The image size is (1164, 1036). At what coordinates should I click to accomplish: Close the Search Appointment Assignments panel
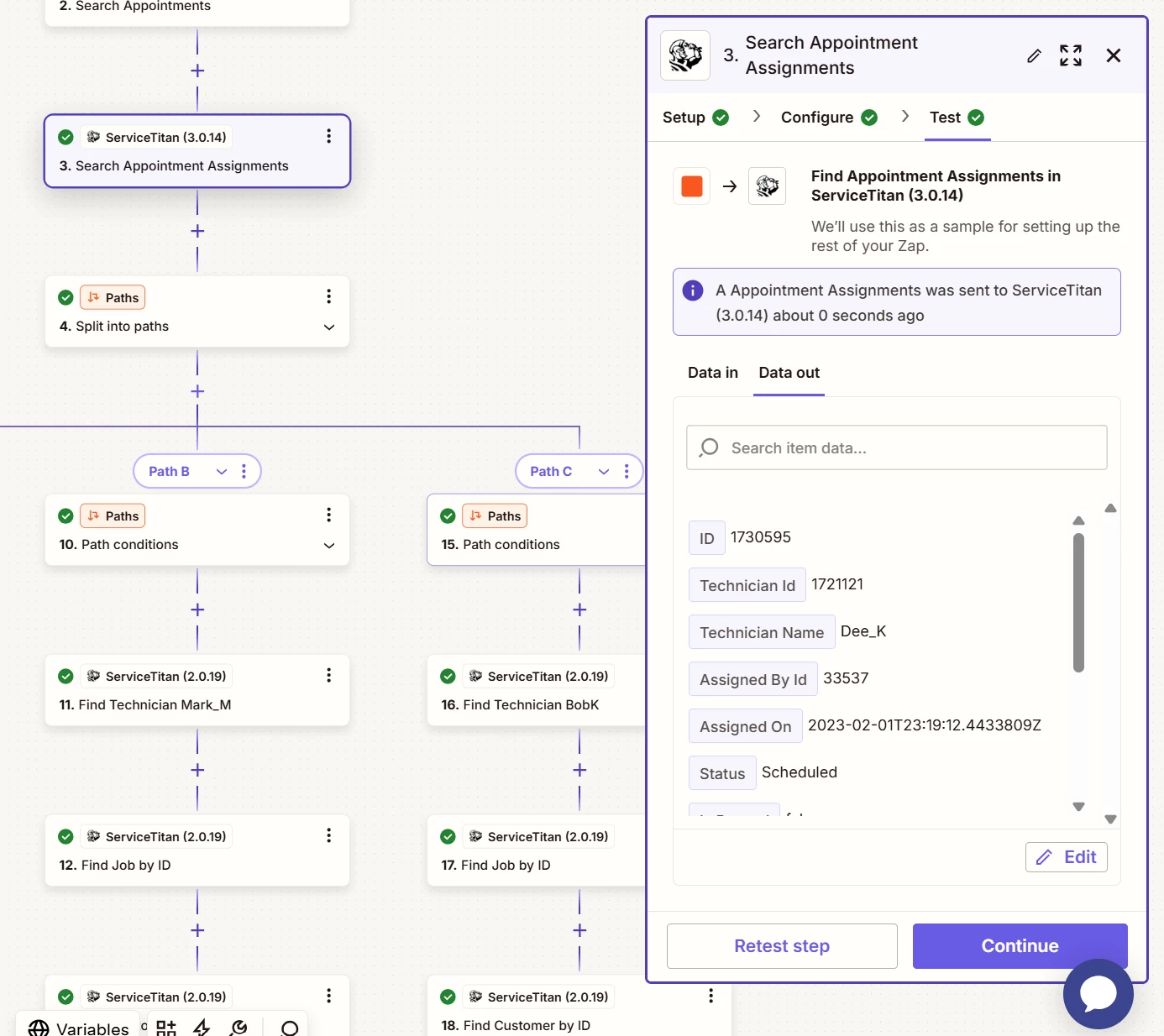[1114, 55]
